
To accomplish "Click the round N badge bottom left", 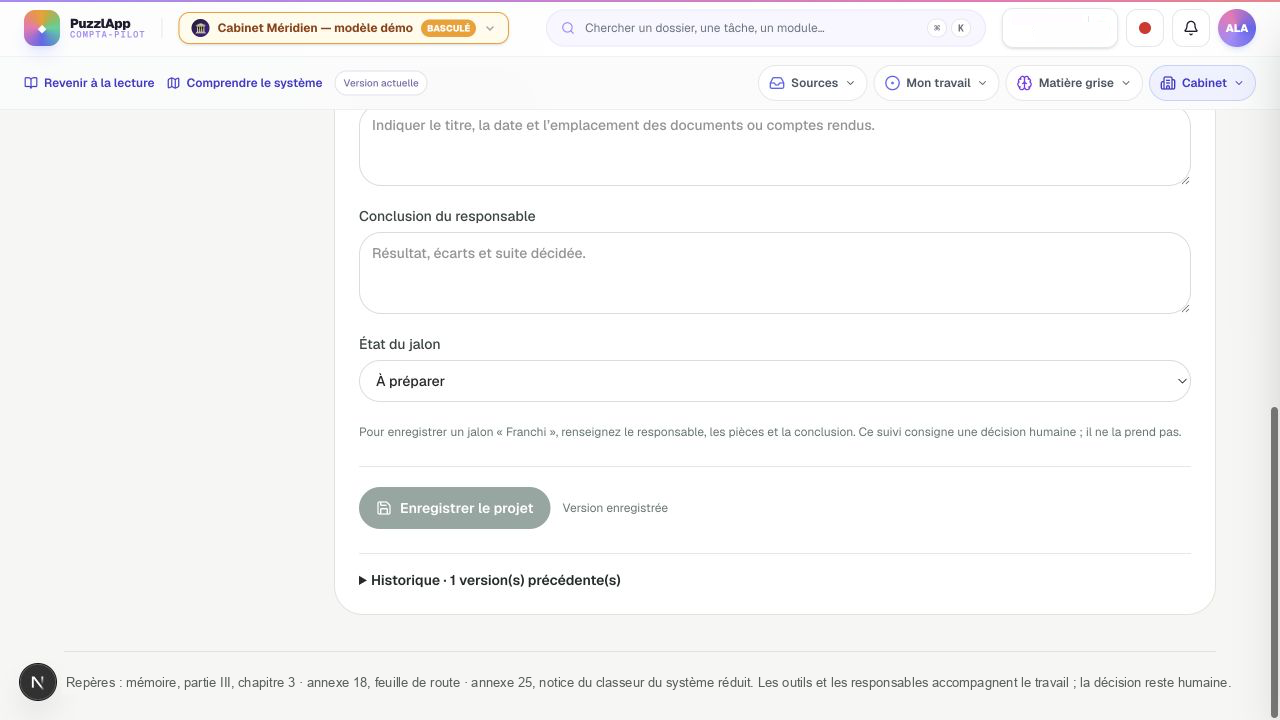I will 38,682.
